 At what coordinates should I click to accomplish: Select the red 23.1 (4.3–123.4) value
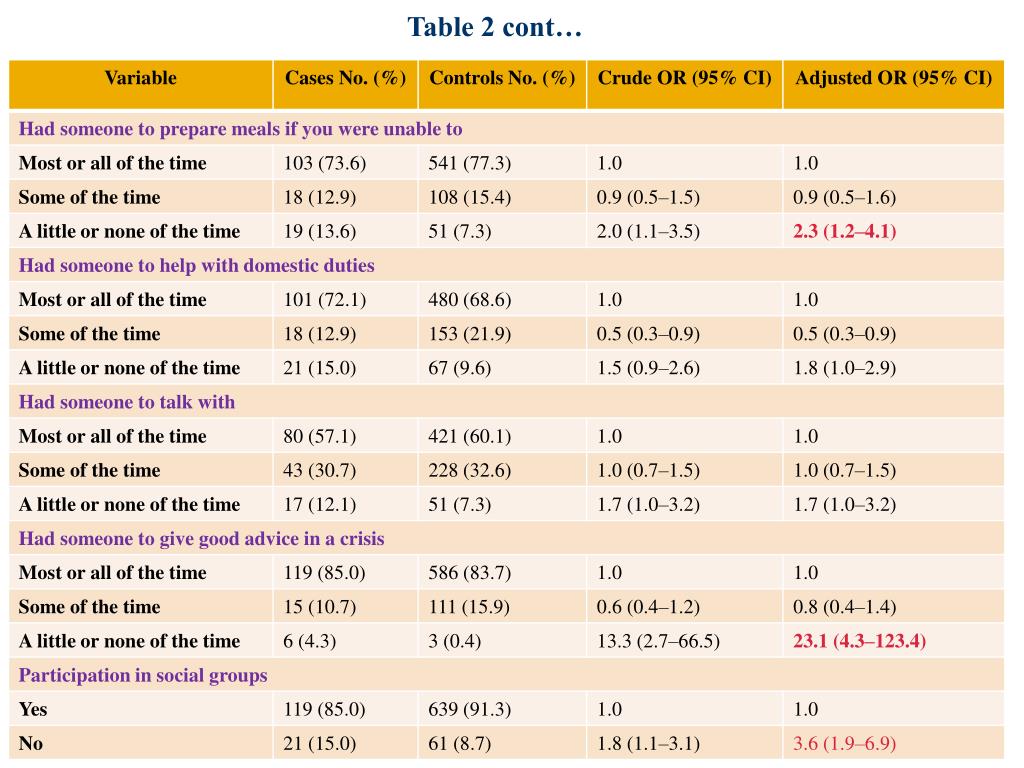coord(859,641)
